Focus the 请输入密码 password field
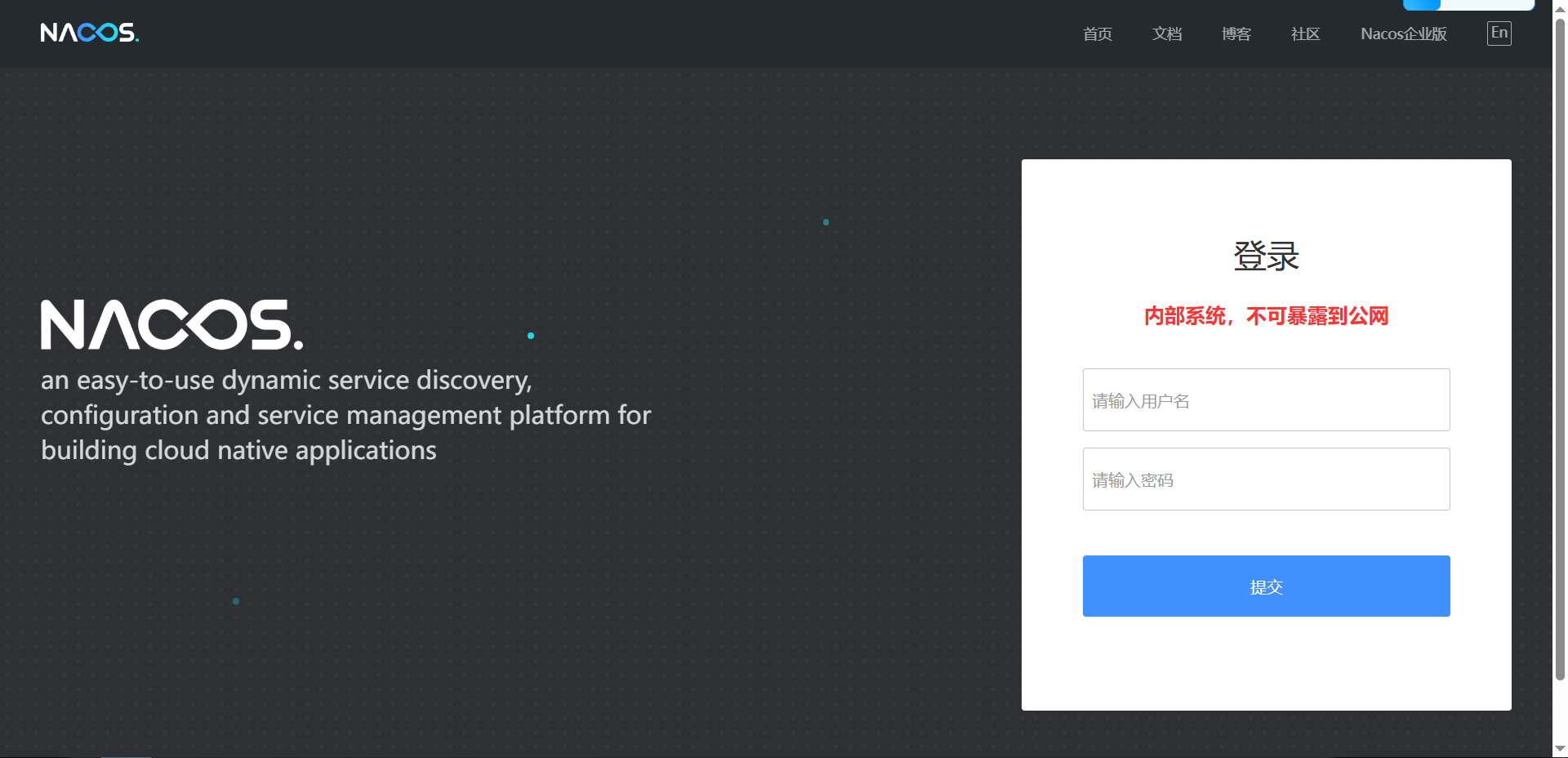 [1266, 479]
